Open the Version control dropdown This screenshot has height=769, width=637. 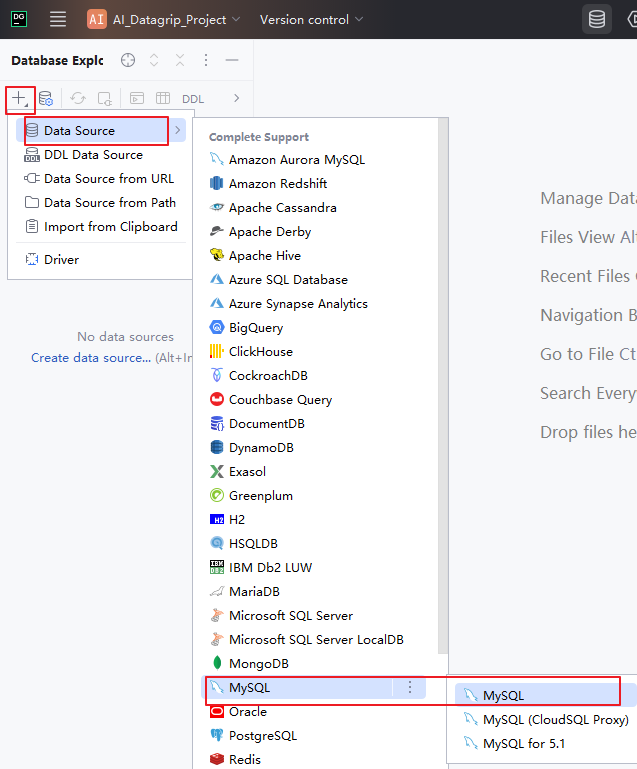click(311, 20)
